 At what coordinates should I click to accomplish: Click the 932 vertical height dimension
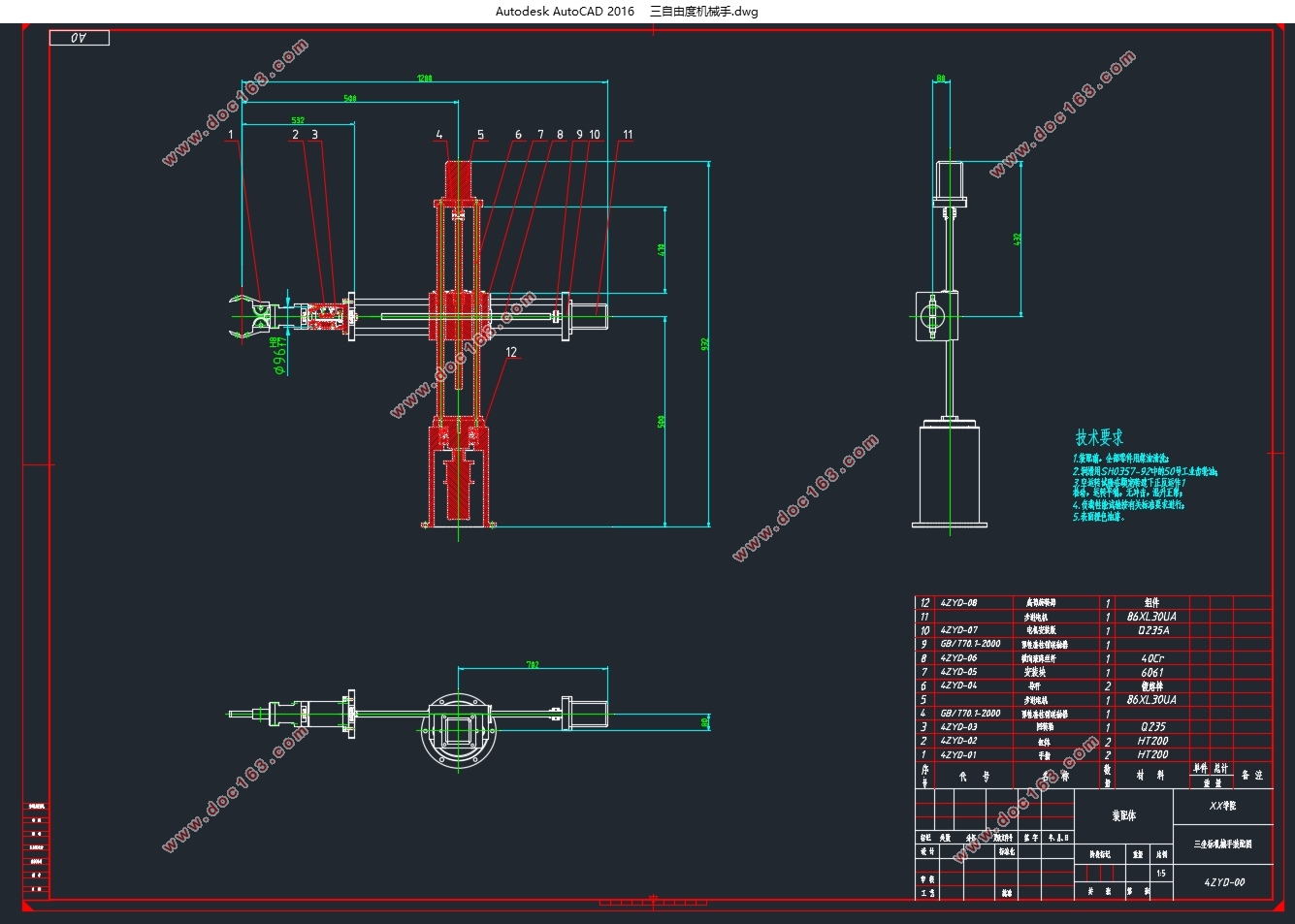pyautogui.click(x=706, y=343)
